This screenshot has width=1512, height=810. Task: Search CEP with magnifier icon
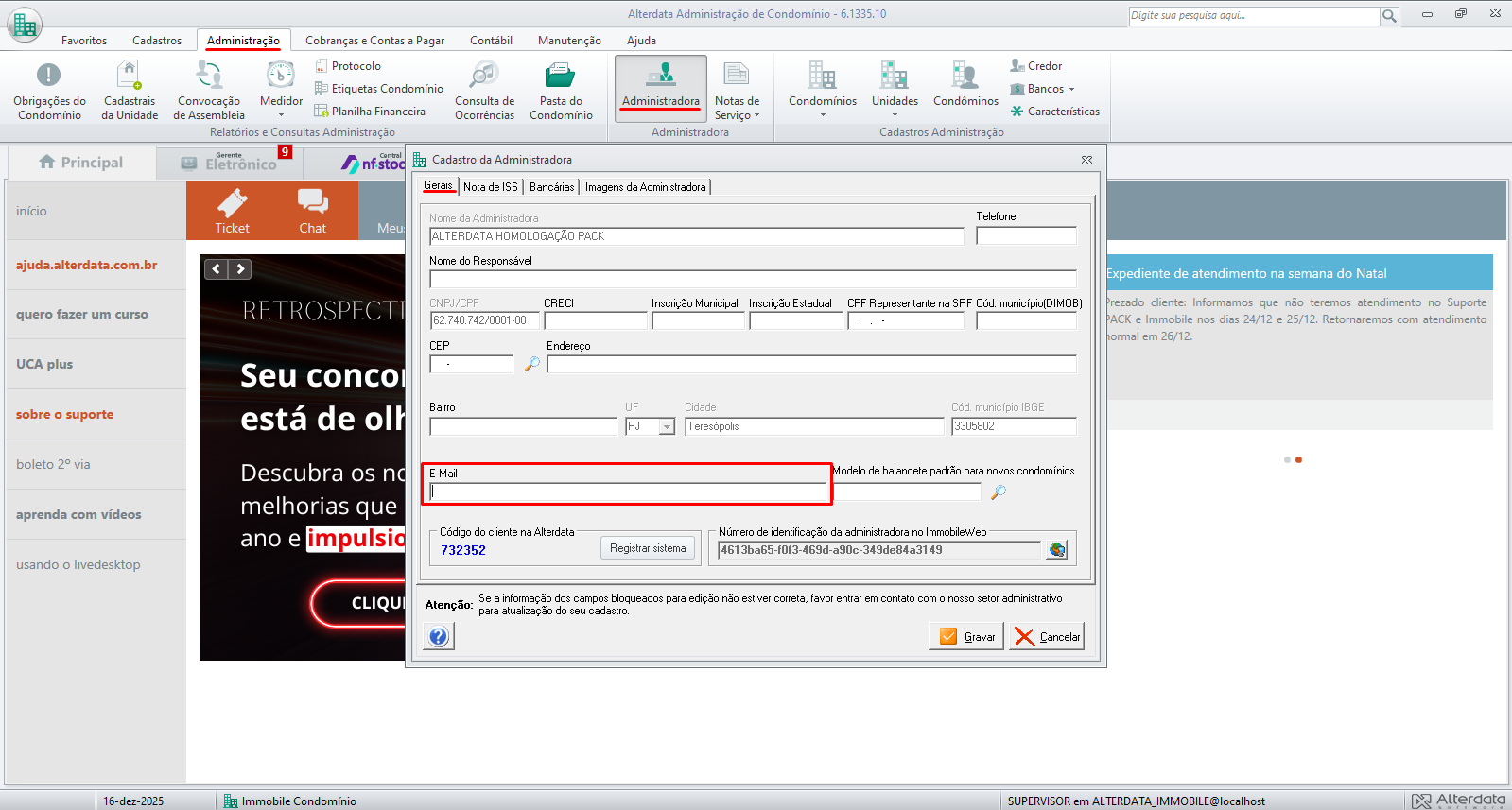(532, 364)
